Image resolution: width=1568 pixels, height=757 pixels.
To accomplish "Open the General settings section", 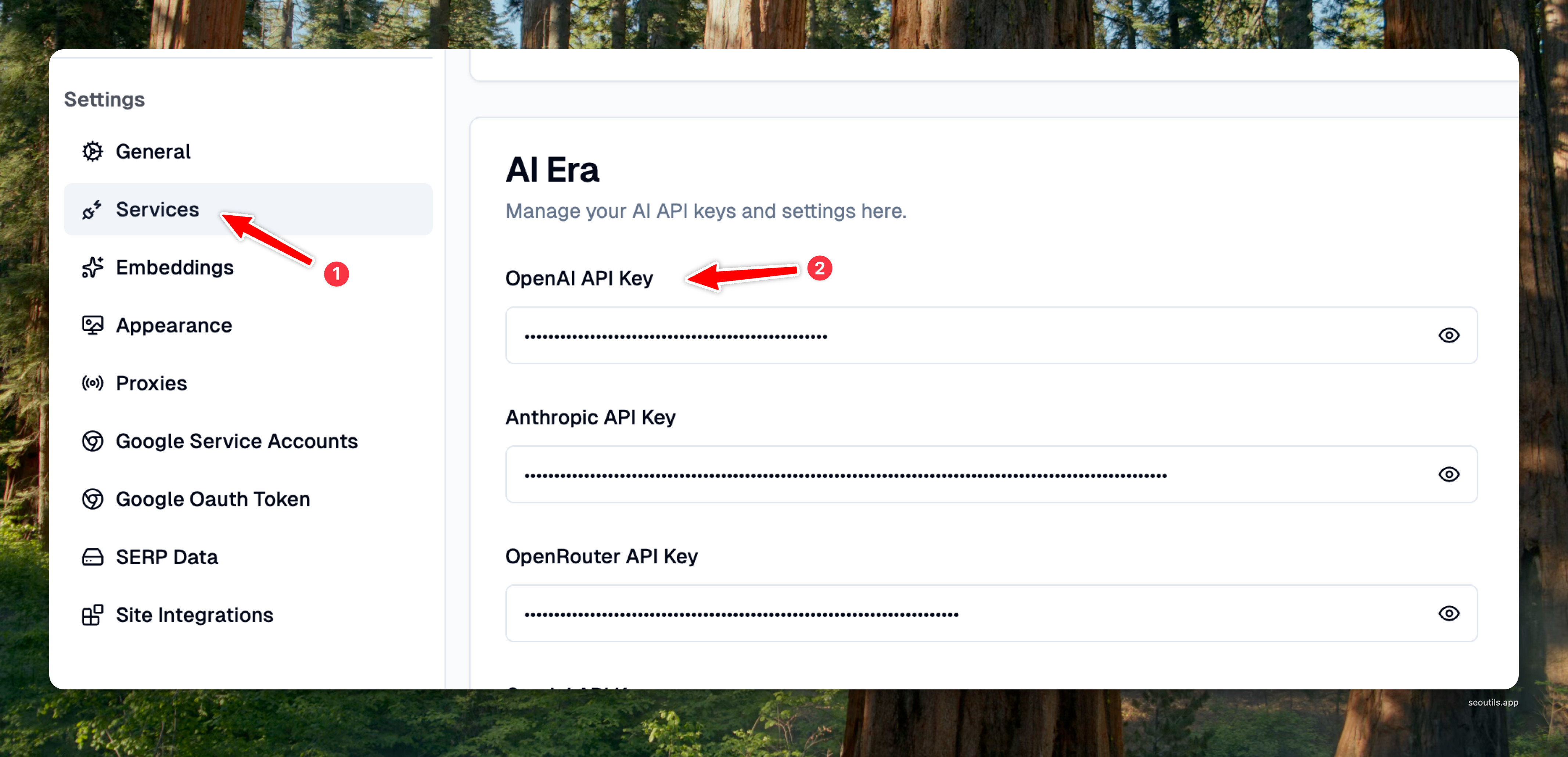I will [154, 152].
